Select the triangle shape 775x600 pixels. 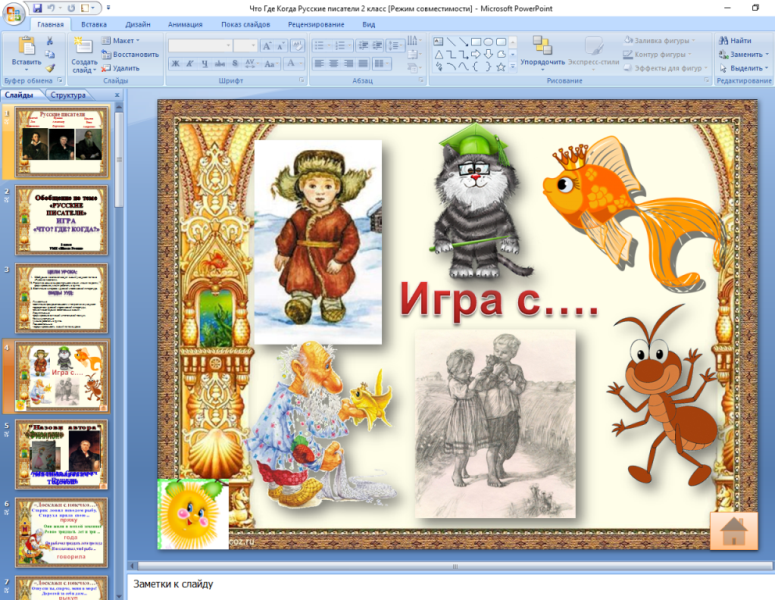[x=438, y=54]
